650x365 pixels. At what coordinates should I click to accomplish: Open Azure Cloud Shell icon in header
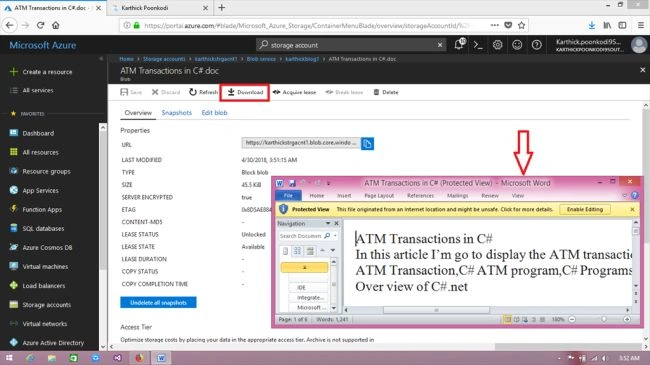478,45
